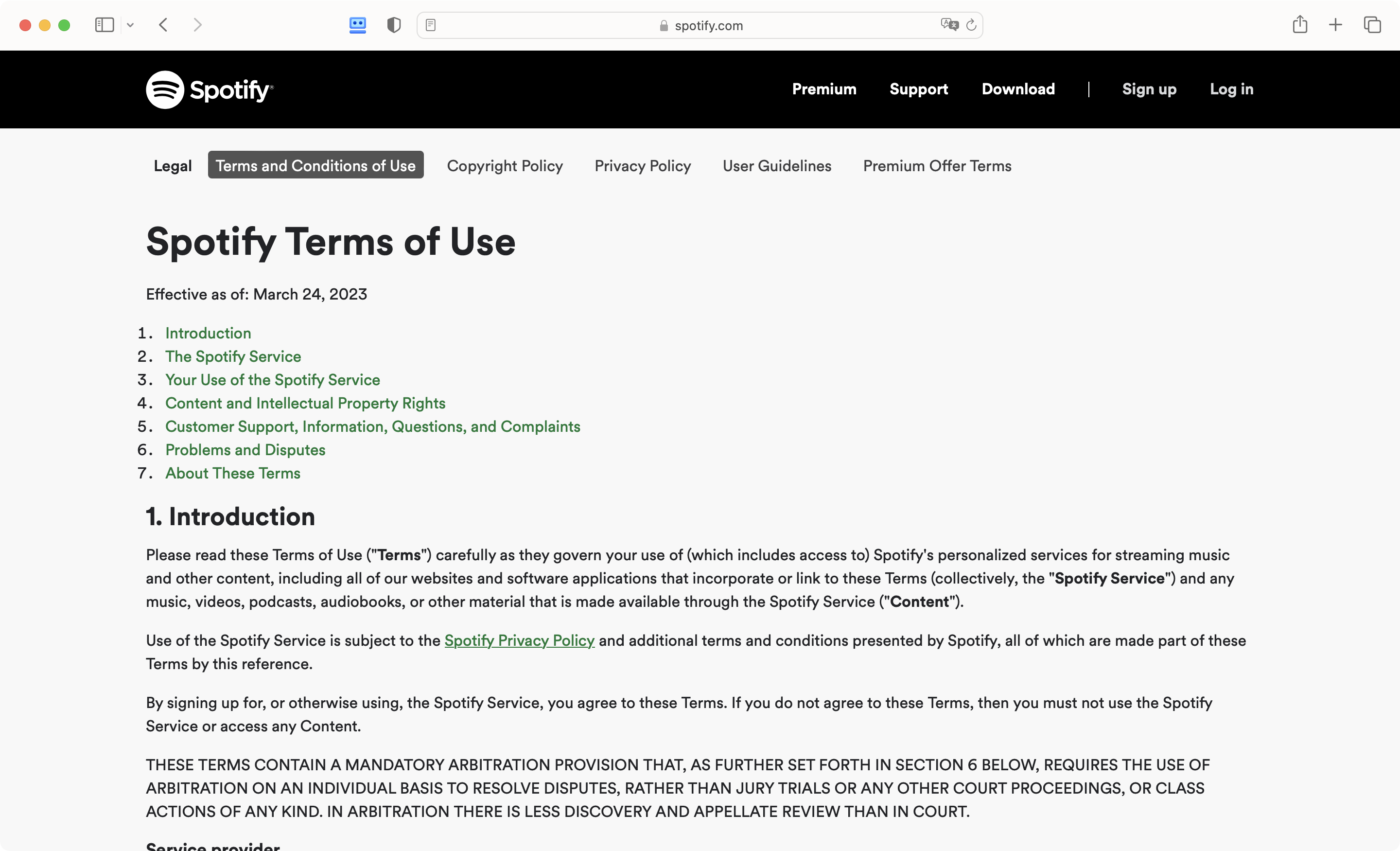The height and width of the screenshot is (851, 1400).
Task: Click the spotify.com address field
Action: tap(700, 26)
